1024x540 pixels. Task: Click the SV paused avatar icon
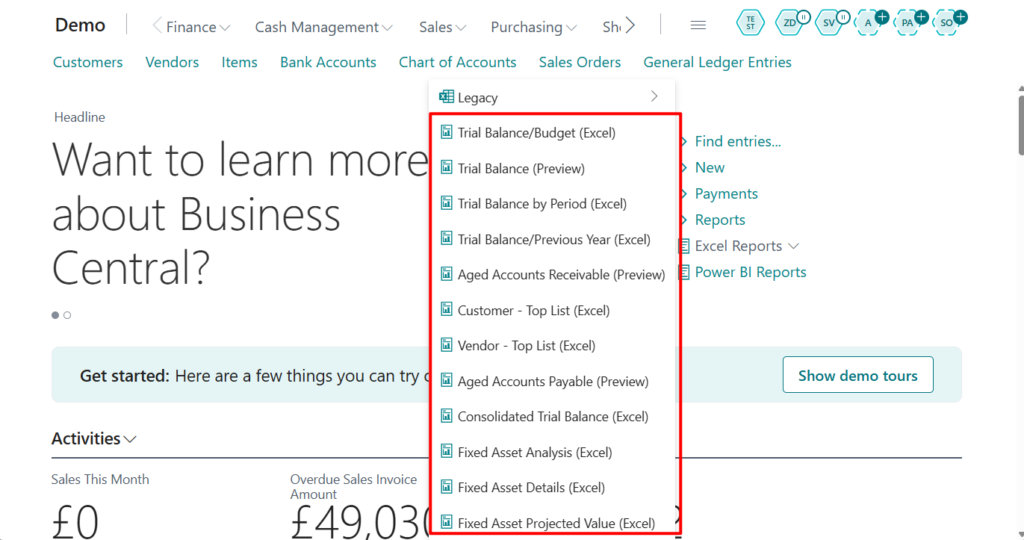pyautogui.click(x=829, y=23)
